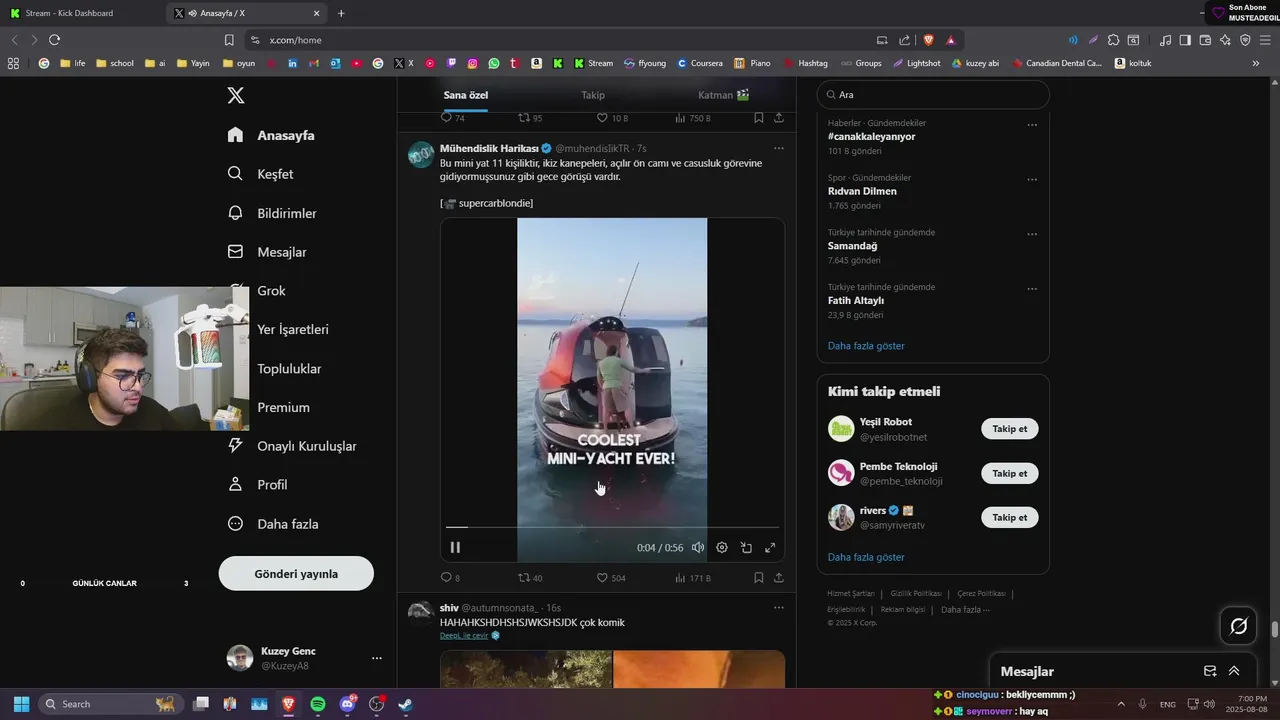Click the Gönderi yayınla button
This screenshot has height=720, width=1280.
pyautogui.click(x=296, y=574)
